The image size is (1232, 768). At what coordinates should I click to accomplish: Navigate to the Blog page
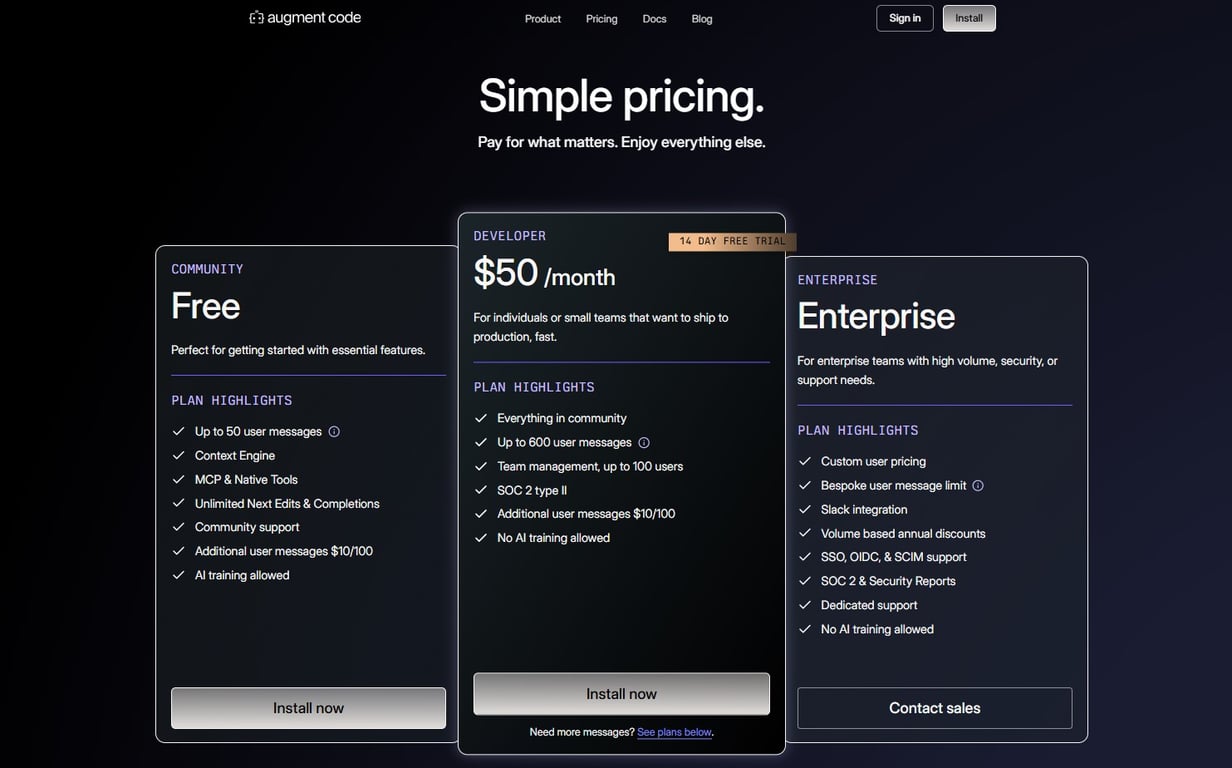[x=702, y=19]
